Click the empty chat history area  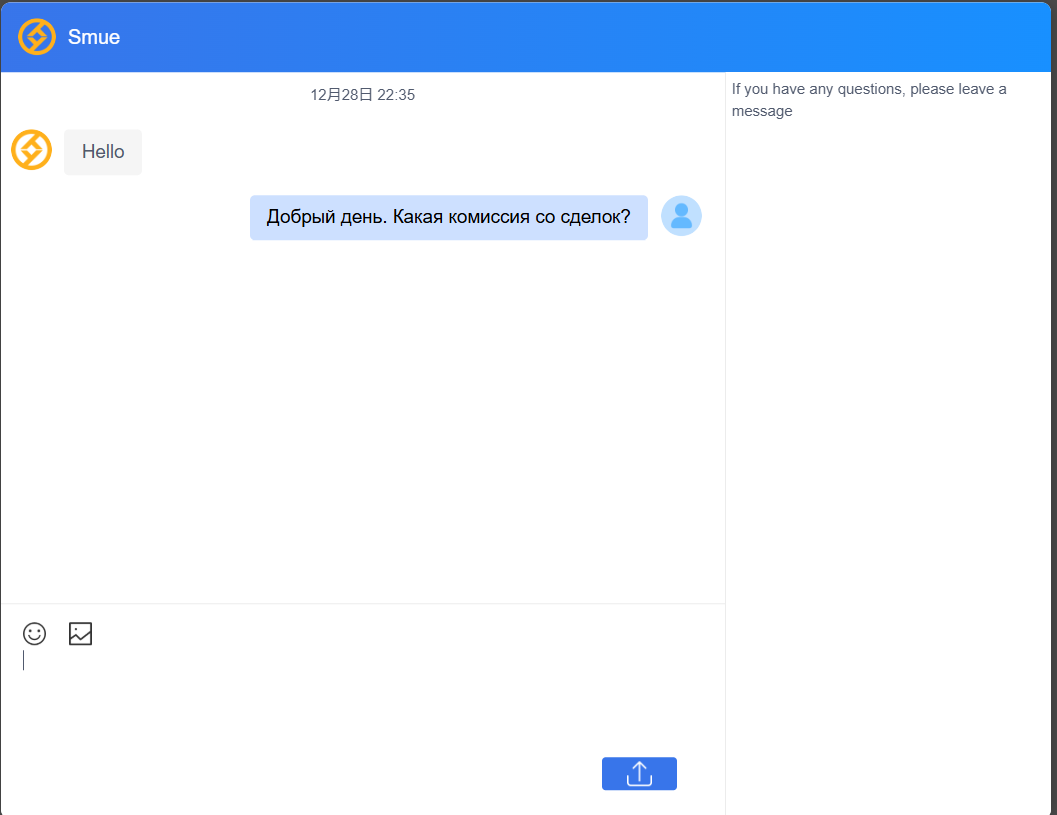tap(360, 420)
